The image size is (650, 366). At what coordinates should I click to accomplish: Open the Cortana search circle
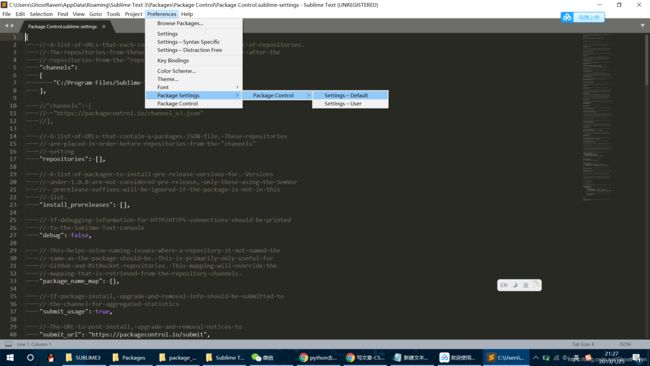(x=30, y=357)
